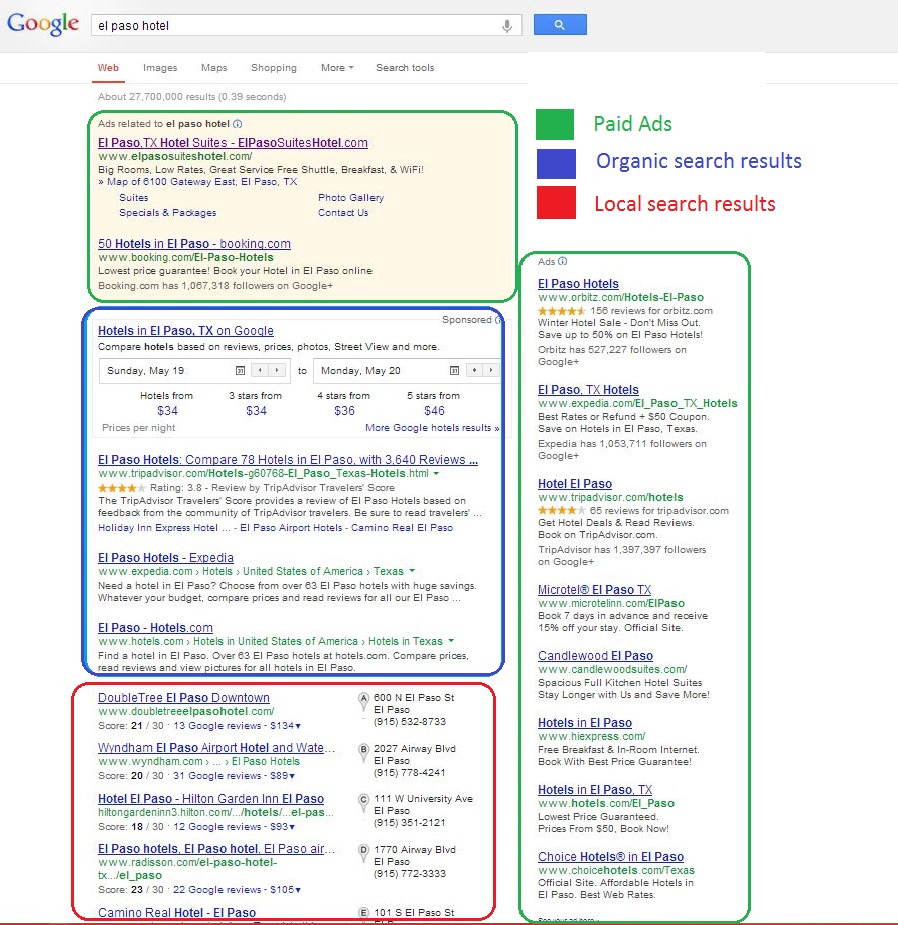
Task: Click the $36 '4 stars from' price
Action: coord(344,411)
